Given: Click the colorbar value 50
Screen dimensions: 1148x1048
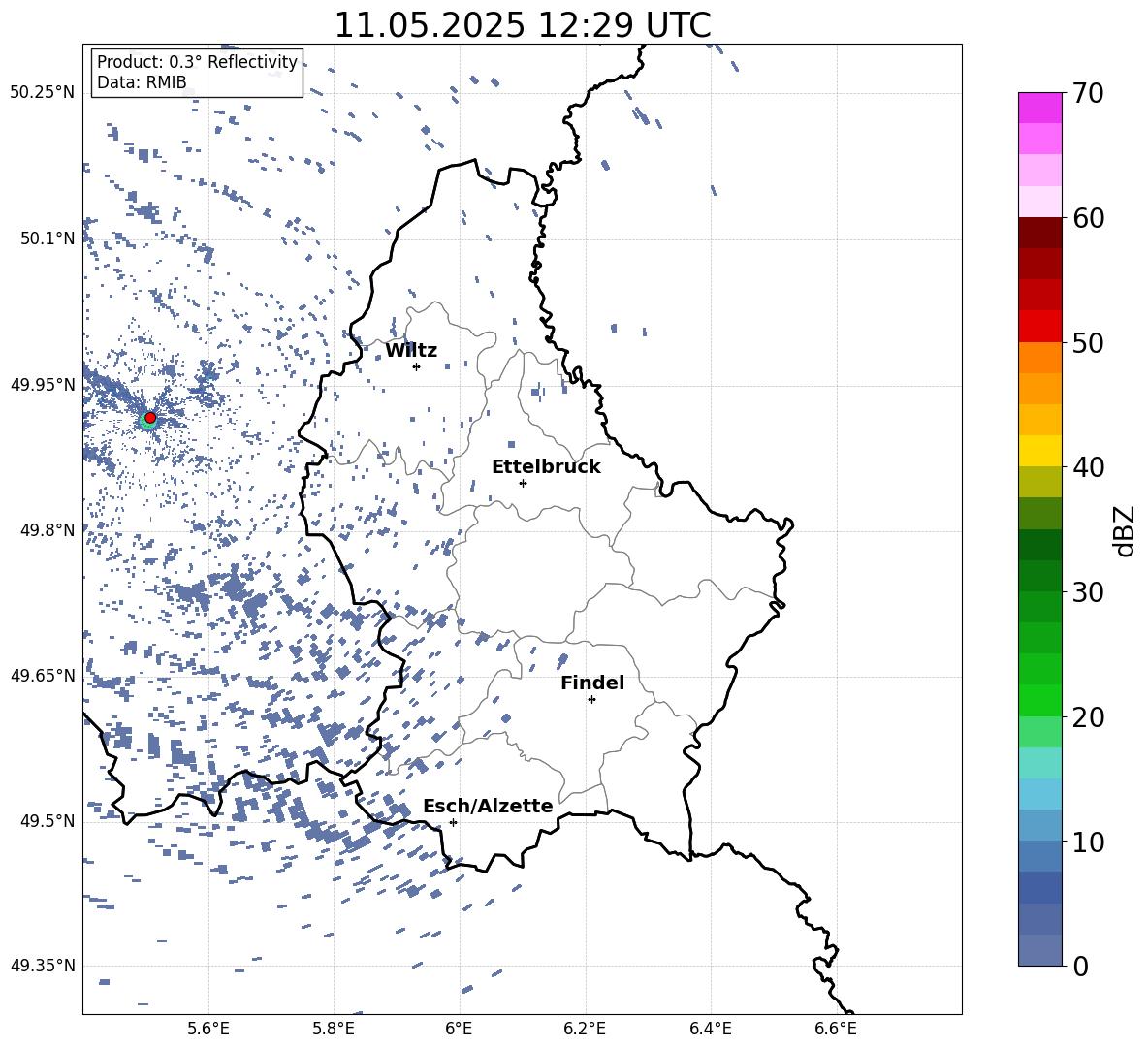Looking at the screenshot, I should [x=1088, y=343].
